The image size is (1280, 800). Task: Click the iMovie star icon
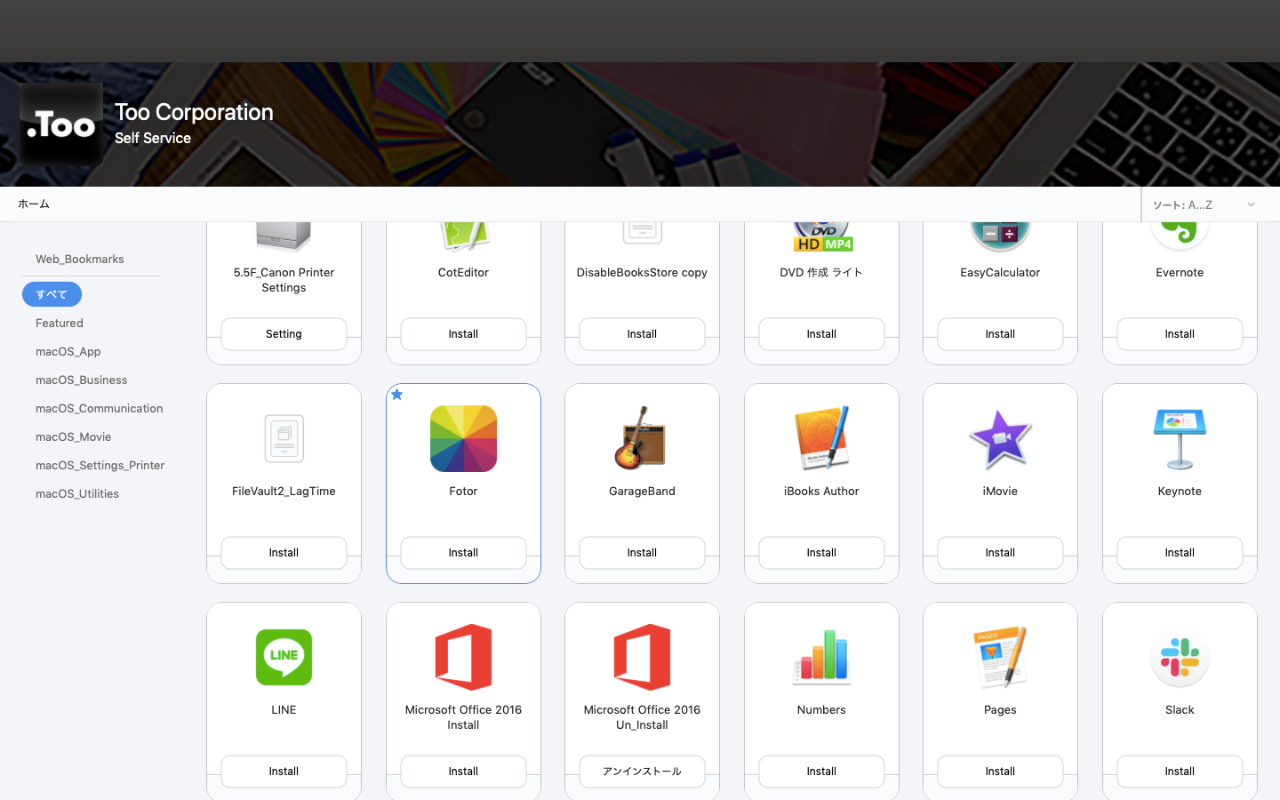point(1000,439)
